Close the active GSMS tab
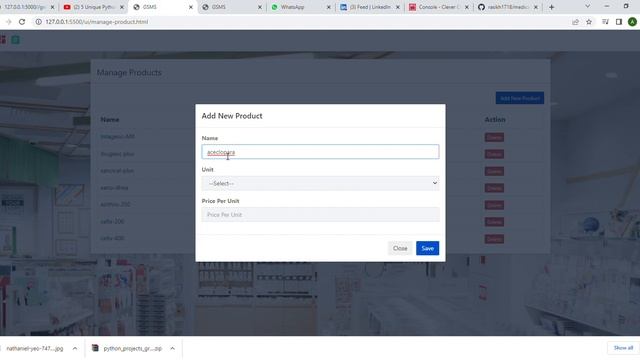This screenshot has width=640, height=360. tap(191, 7)
